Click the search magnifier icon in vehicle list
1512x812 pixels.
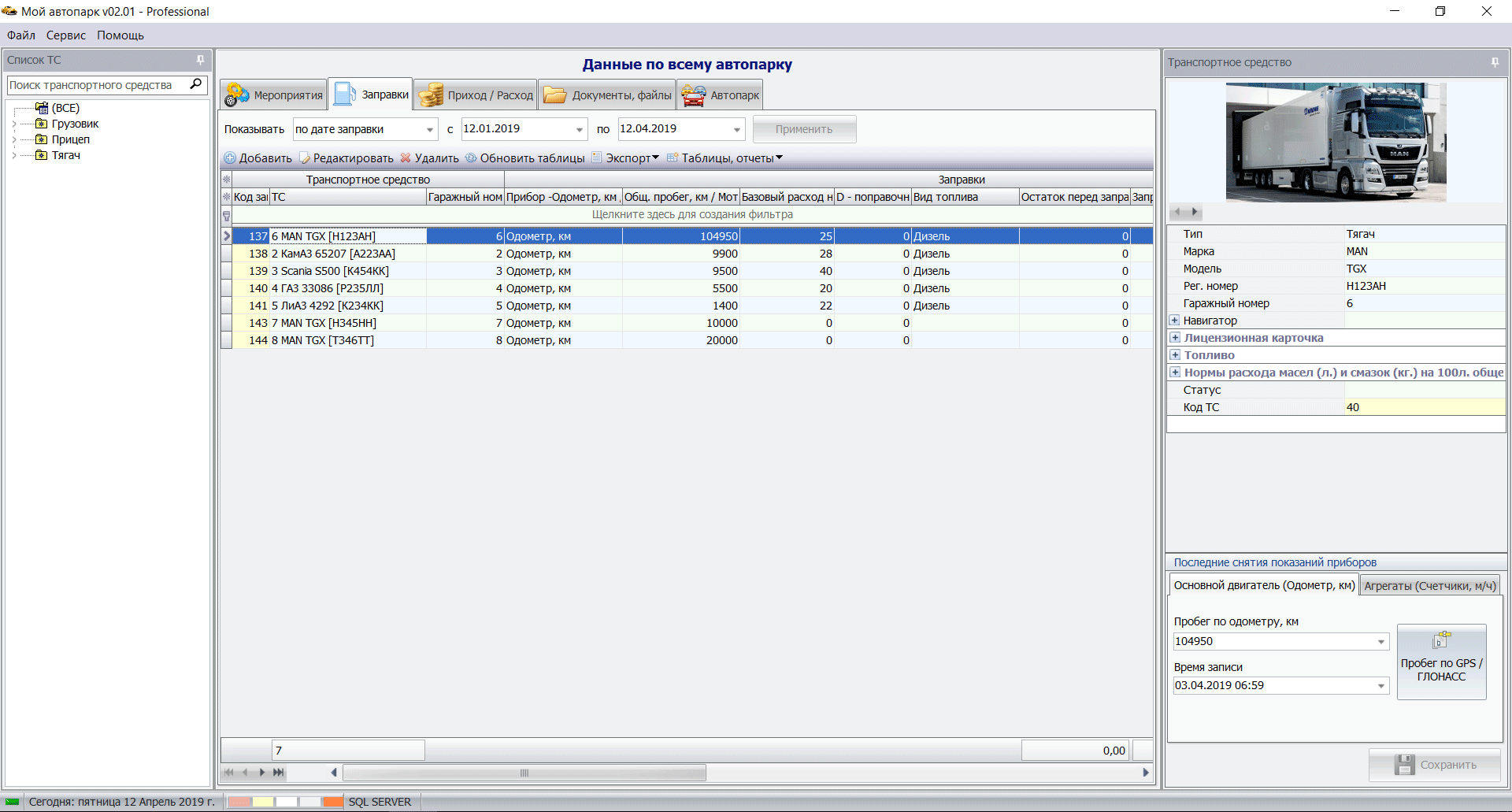click(196, 84)
